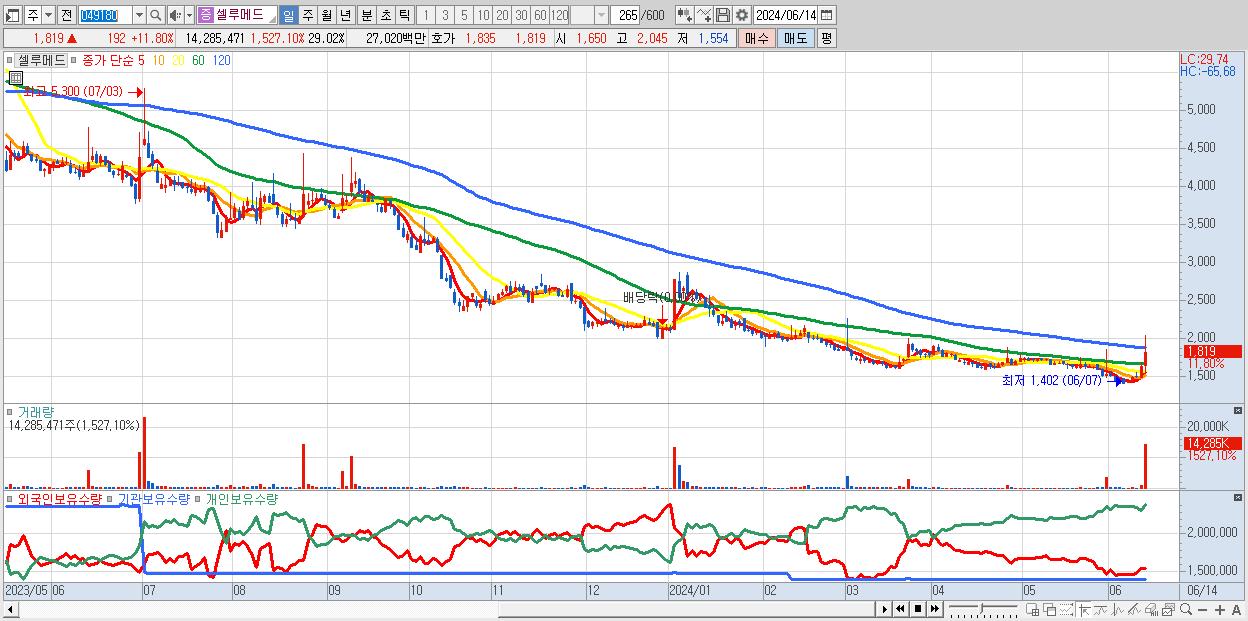The image size is (1248, 621).
Task: Click the 120 moving average legend
Action: tap(221, 60)
